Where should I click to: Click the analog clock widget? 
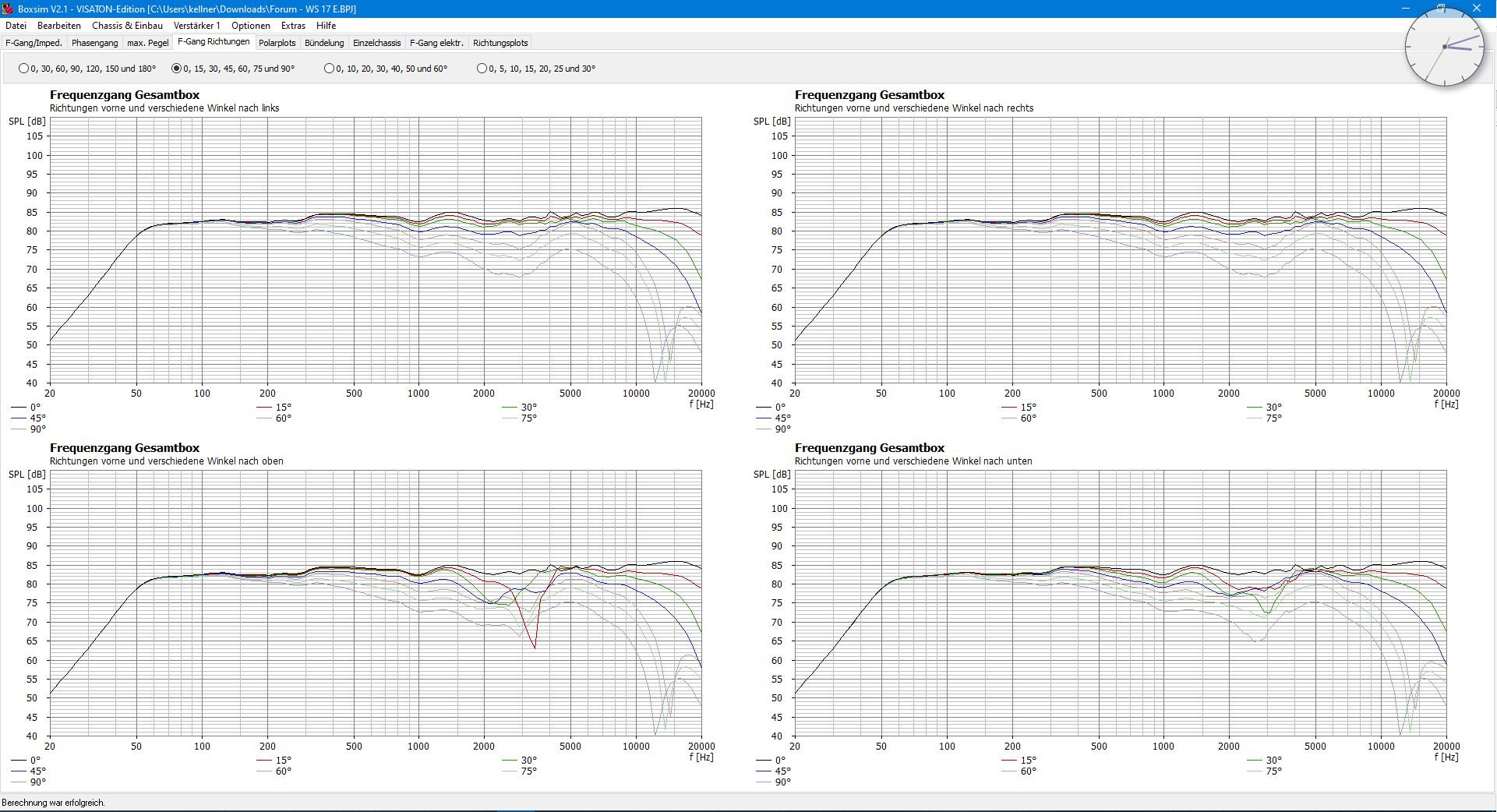click(1444, 47)
